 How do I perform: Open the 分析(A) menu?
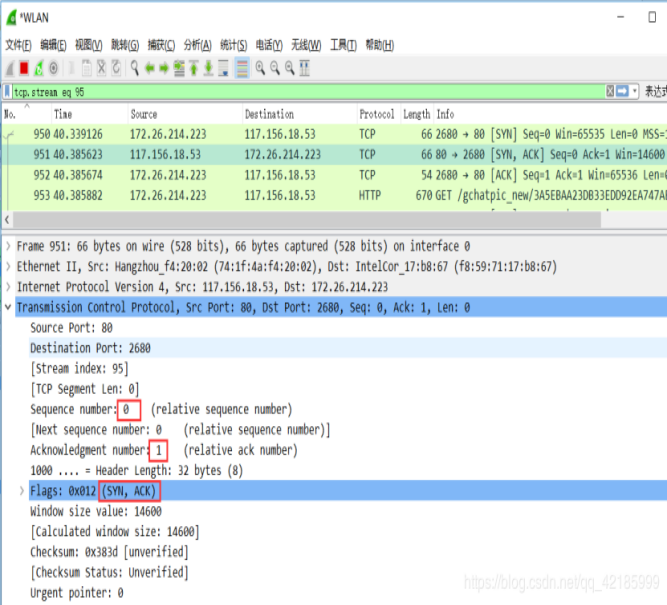(197, 45)
